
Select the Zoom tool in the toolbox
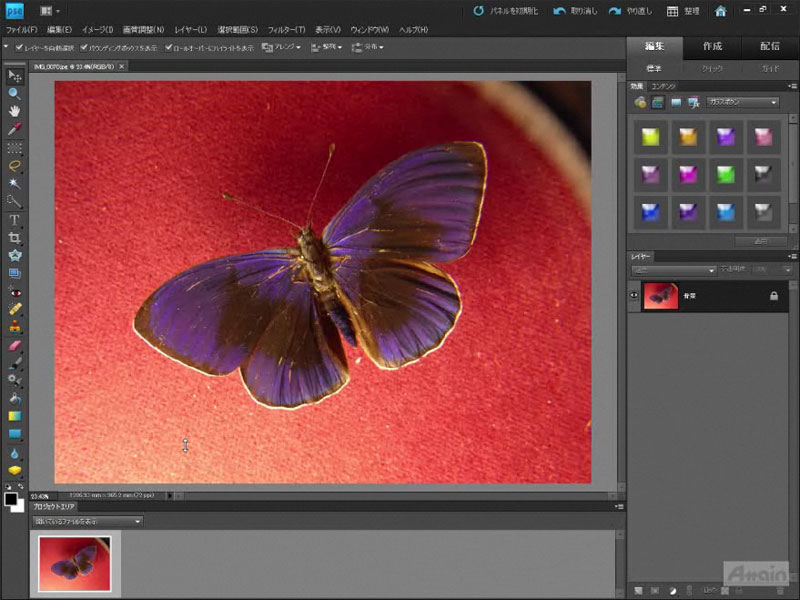(14, 93)
